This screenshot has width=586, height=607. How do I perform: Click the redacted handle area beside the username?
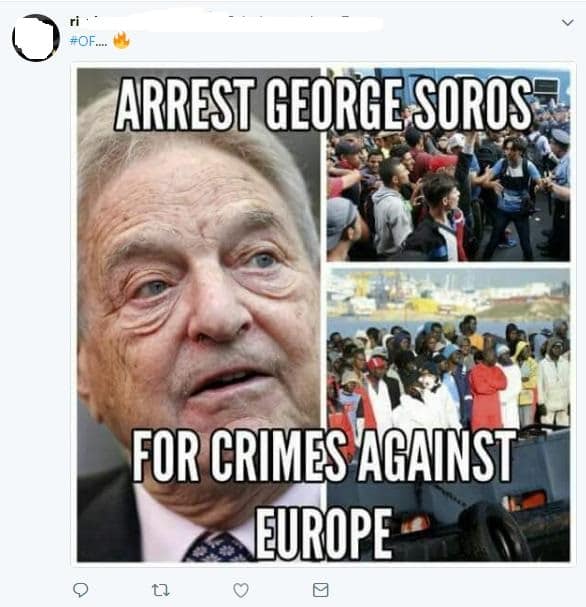tap(232, 22)
